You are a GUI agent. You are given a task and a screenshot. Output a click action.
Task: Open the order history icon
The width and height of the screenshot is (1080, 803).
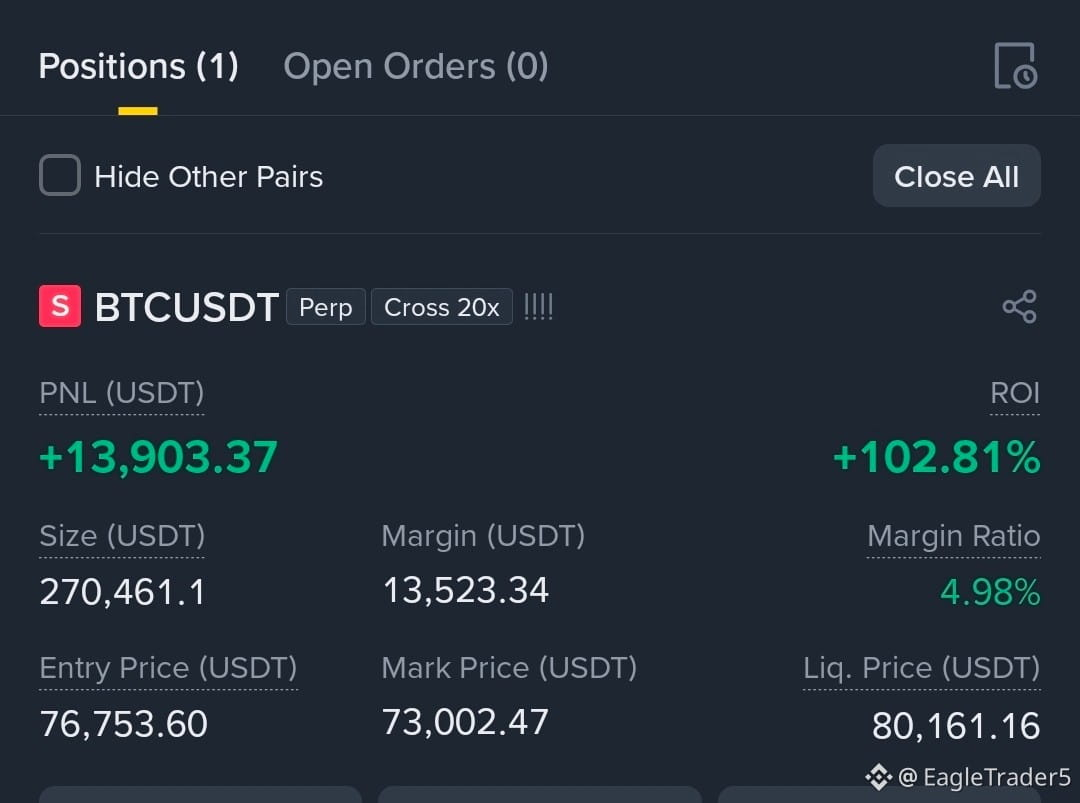(1016, 66)
